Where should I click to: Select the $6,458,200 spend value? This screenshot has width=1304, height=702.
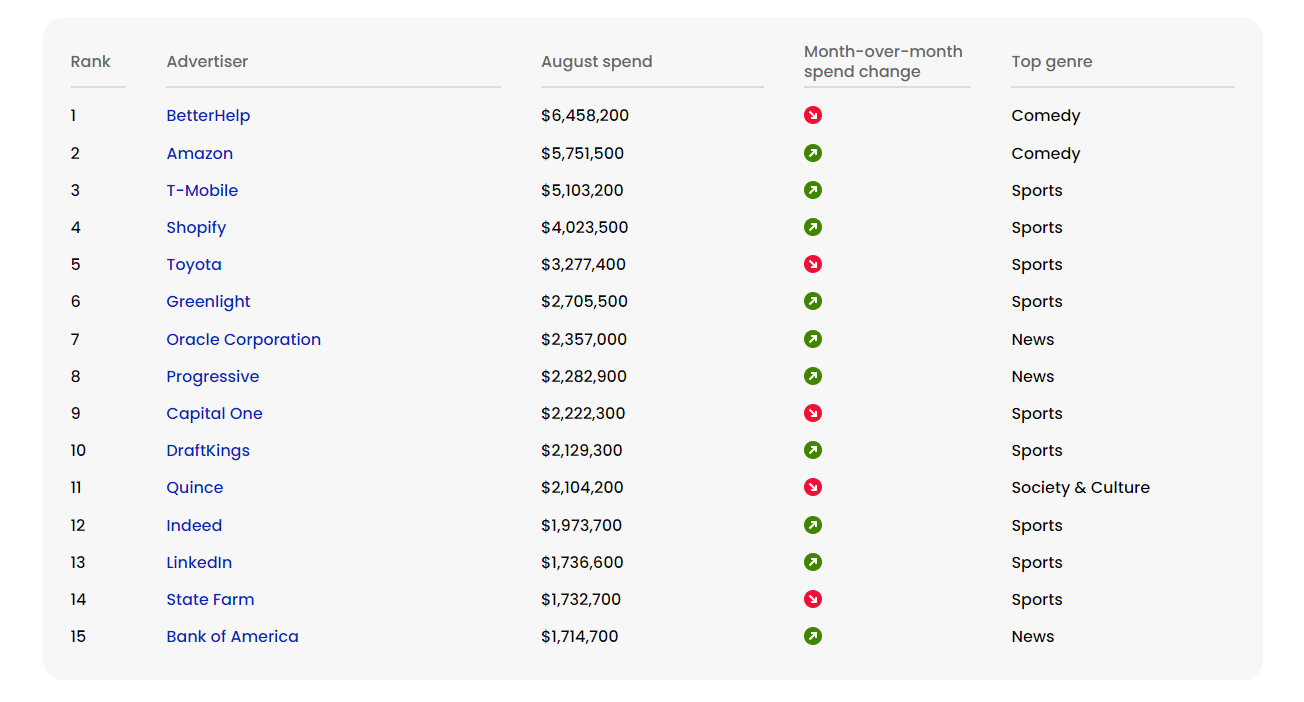tap(585, 116)
